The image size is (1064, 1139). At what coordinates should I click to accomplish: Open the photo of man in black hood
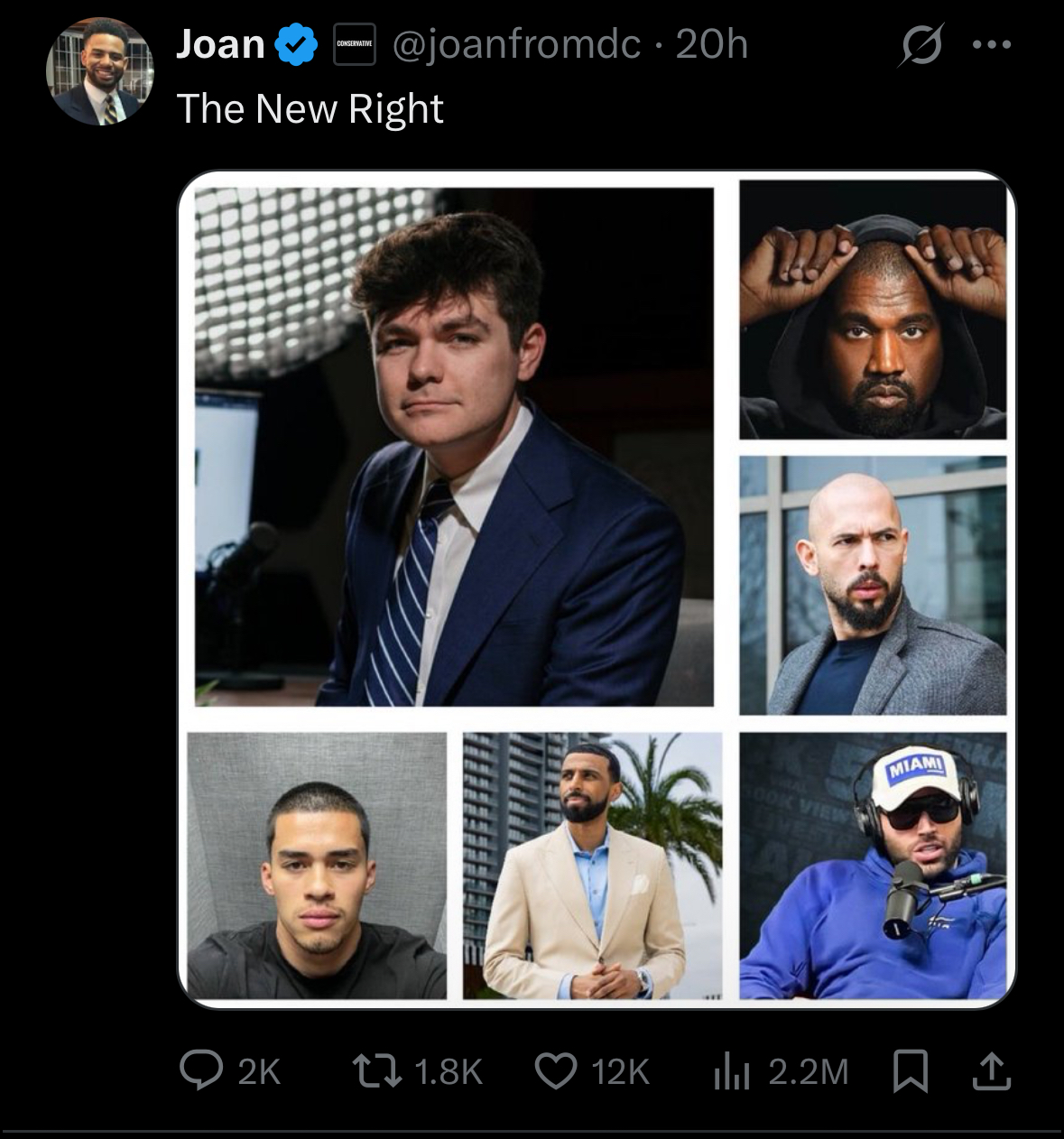pos(872,310)
